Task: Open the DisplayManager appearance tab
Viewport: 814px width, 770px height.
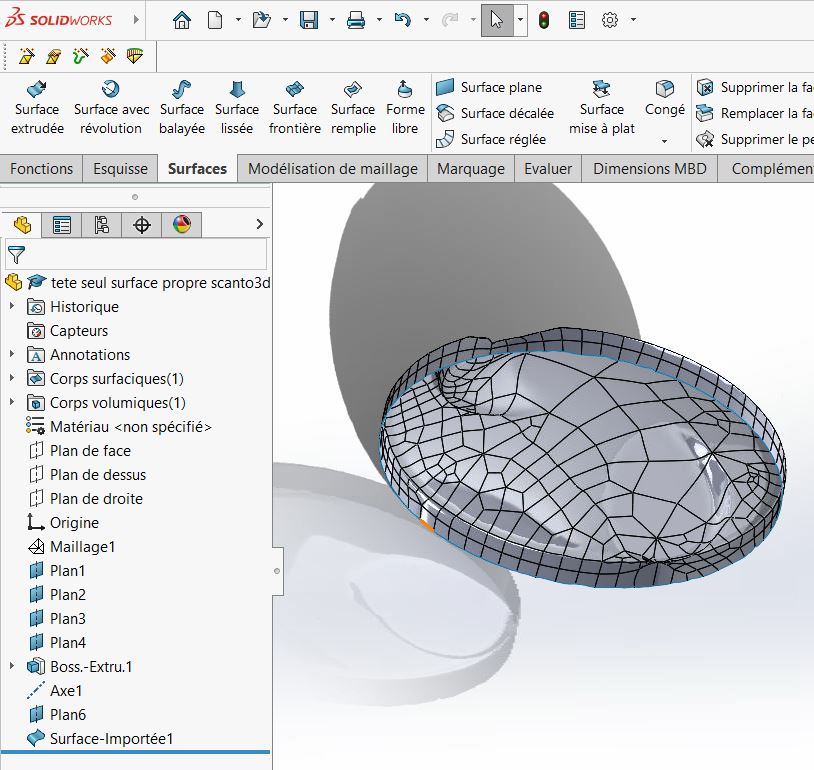Action: point(181,225)
